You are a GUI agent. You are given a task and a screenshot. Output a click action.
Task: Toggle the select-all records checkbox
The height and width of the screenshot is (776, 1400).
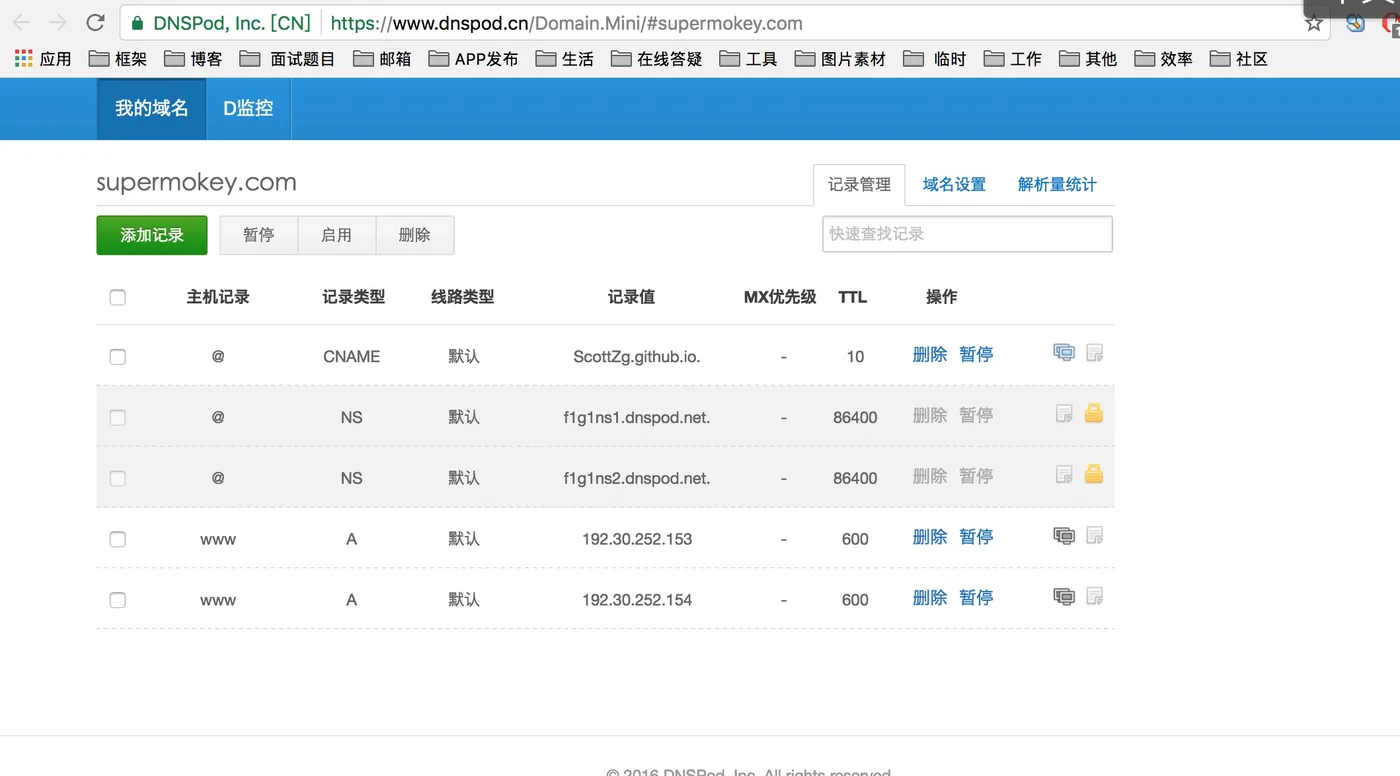(117, 297)
